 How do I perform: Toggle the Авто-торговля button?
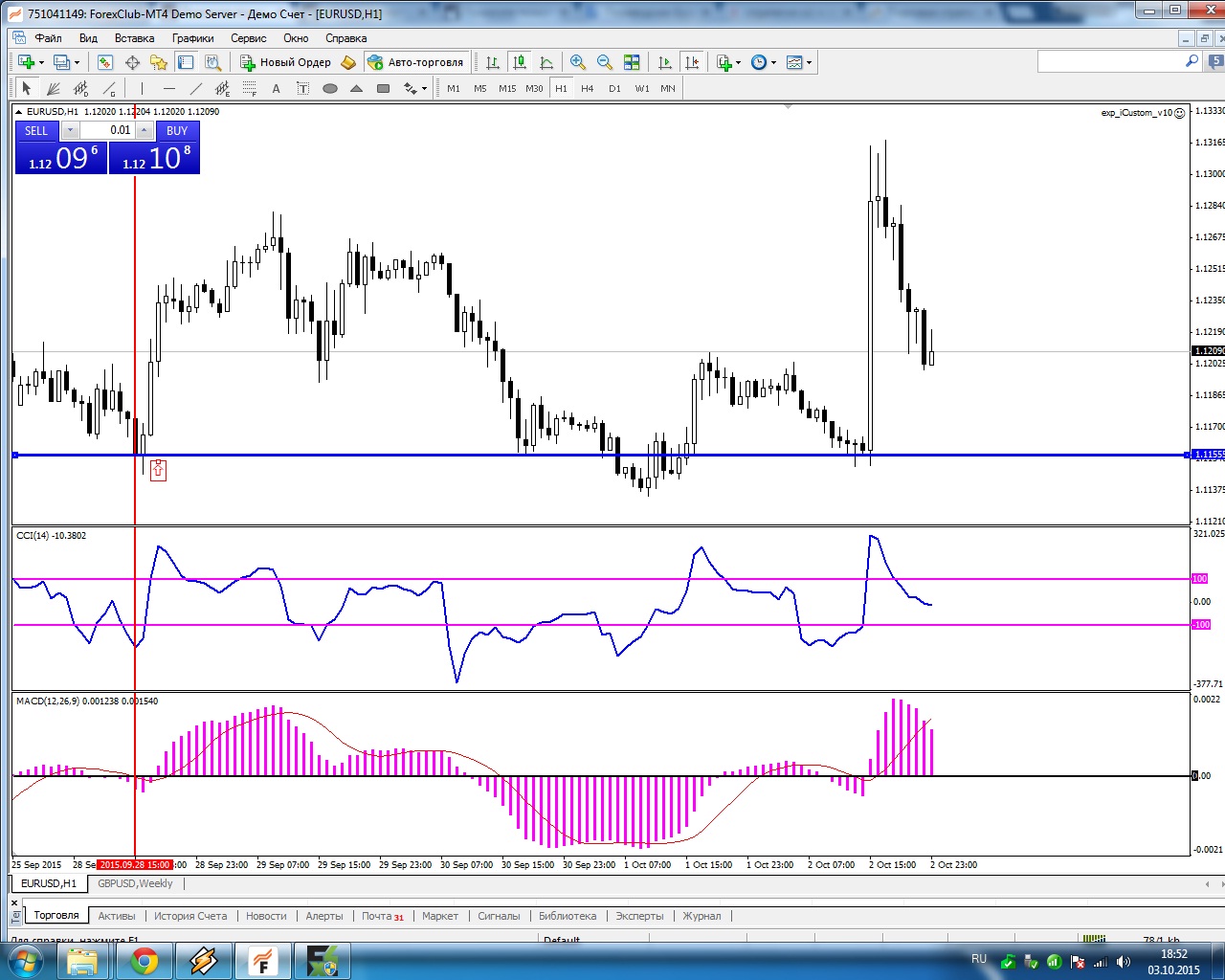[x=416, y=62]
